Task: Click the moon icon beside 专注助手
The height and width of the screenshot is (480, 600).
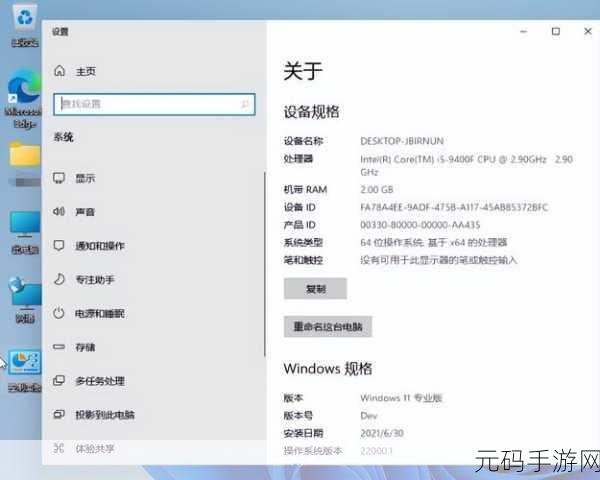Action: [x=59, y=279]
